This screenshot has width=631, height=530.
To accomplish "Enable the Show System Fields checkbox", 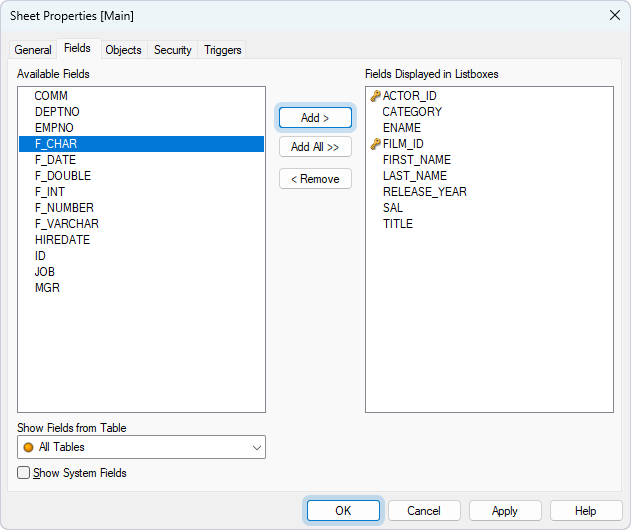I will point(24,473).
